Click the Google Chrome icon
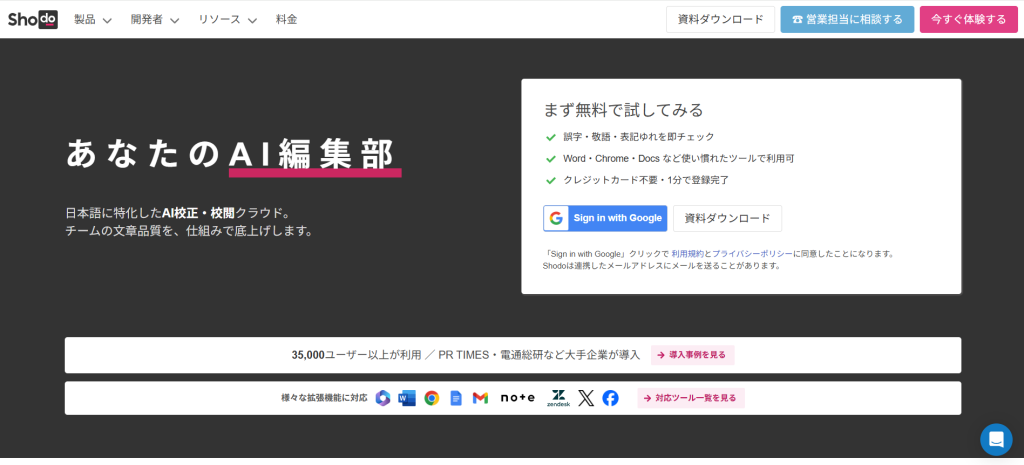Image resolution: width=1024 pixels, height=465 pixels. tap(431, 398)
